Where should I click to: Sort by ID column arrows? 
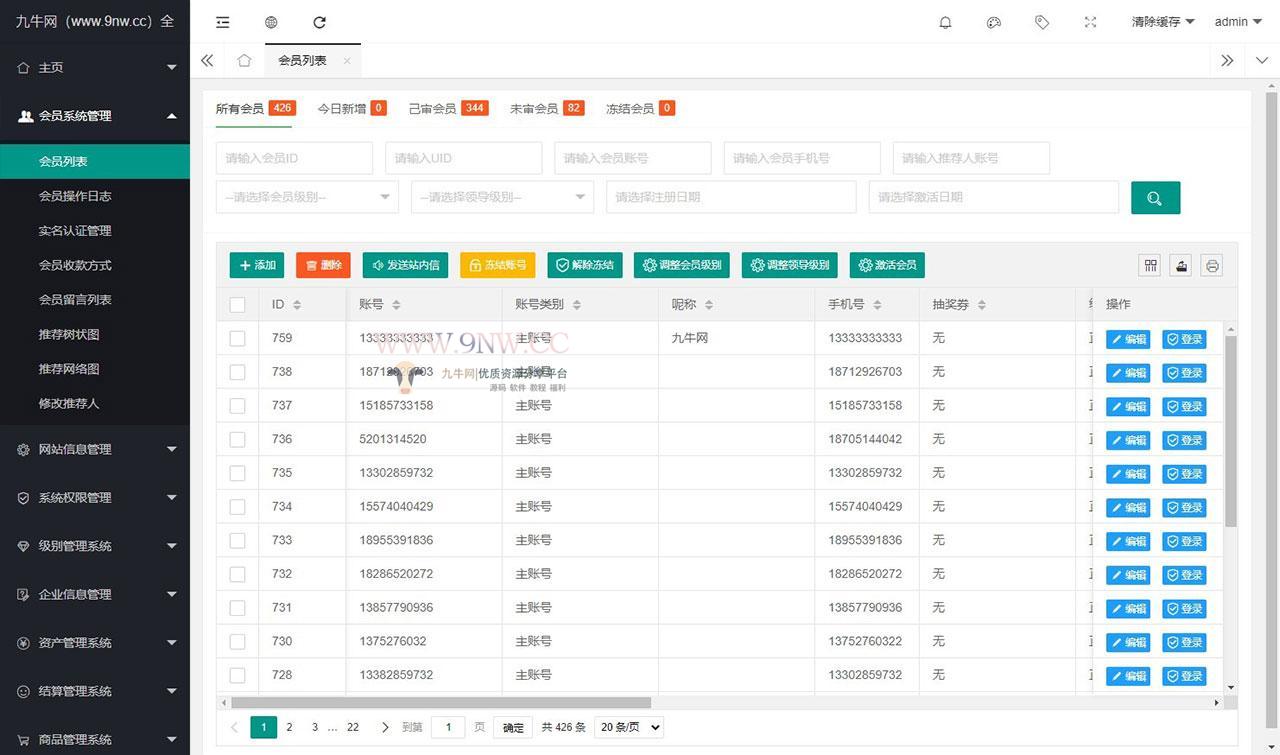[x=297, y=305]
